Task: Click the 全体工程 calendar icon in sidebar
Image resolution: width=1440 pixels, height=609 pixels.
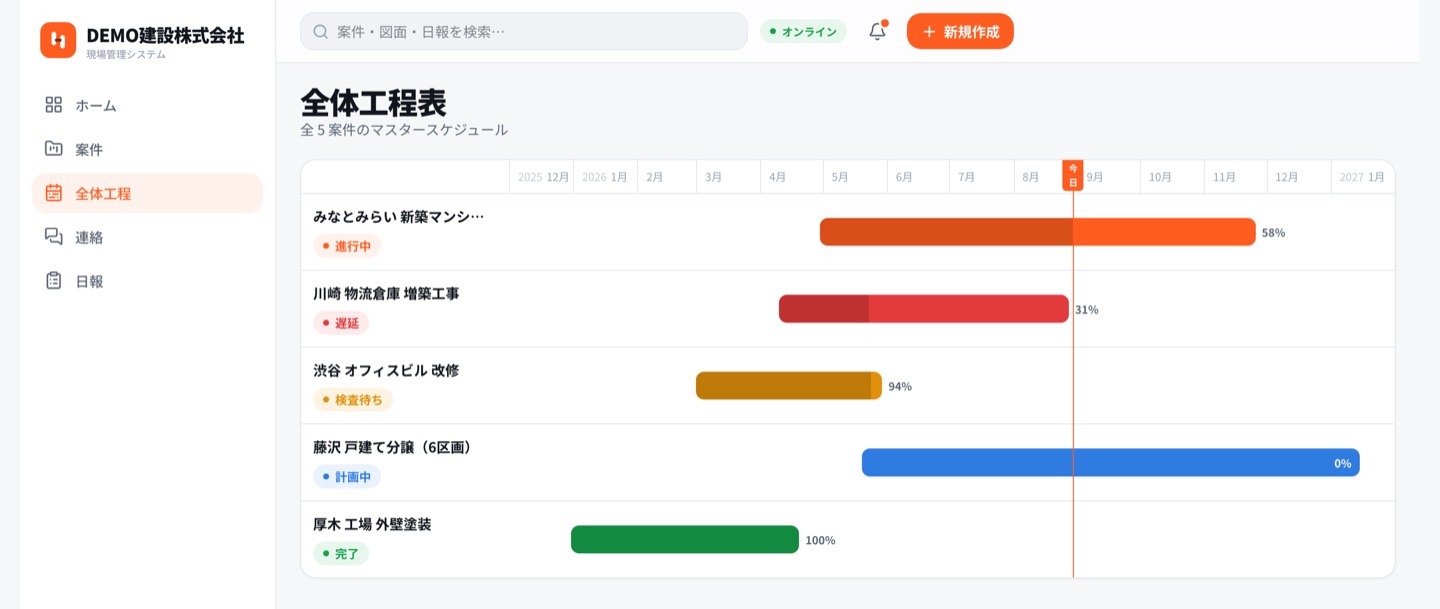Action: point(54,193)
